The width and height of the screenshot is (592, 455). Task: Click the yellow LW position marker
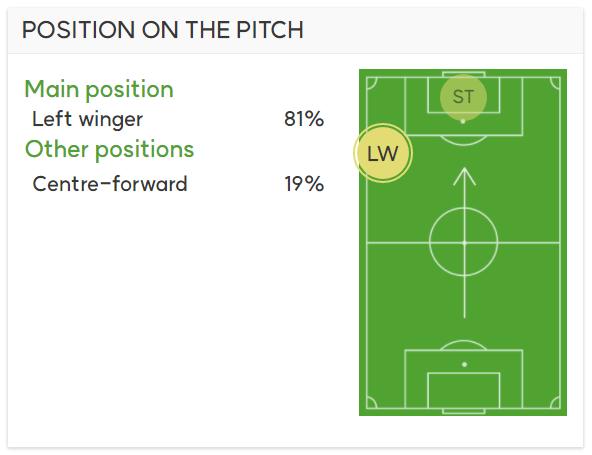tap(383, 153)
